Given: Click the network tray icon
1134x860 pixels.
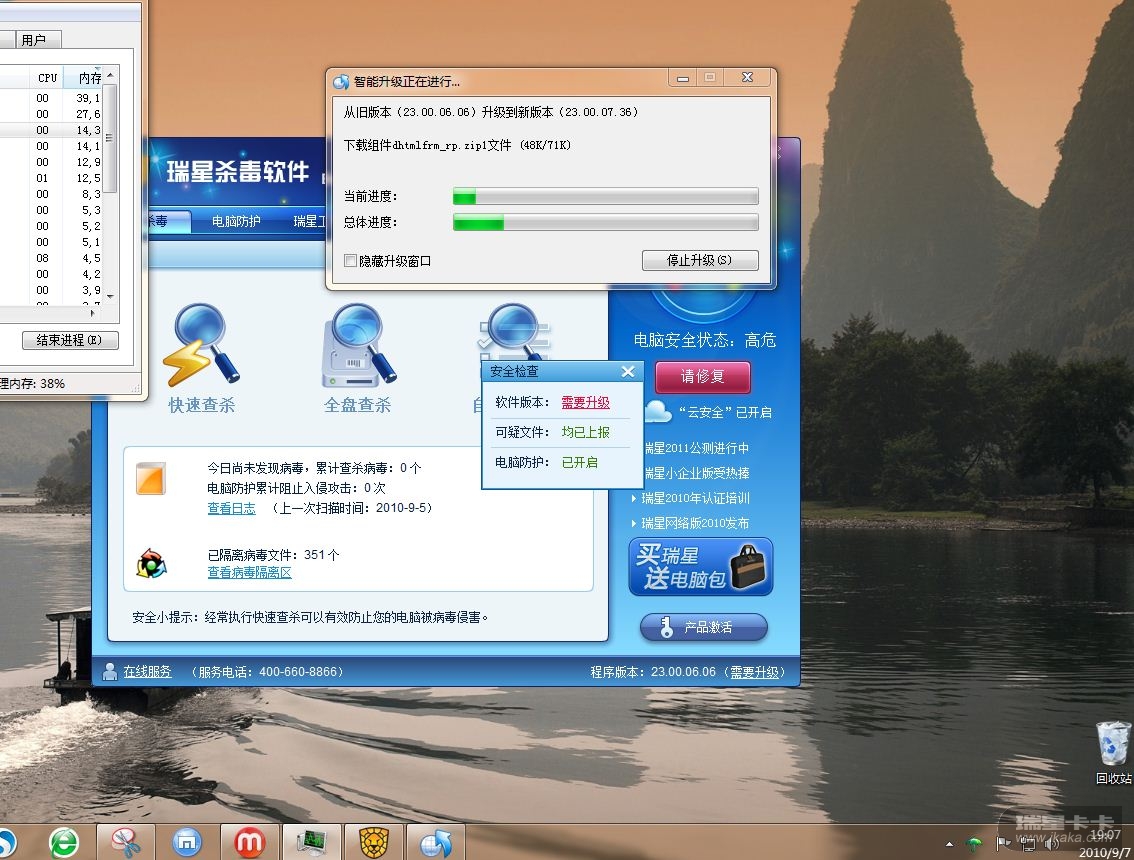Looking at the screenshot, I should pos(1028,843).
